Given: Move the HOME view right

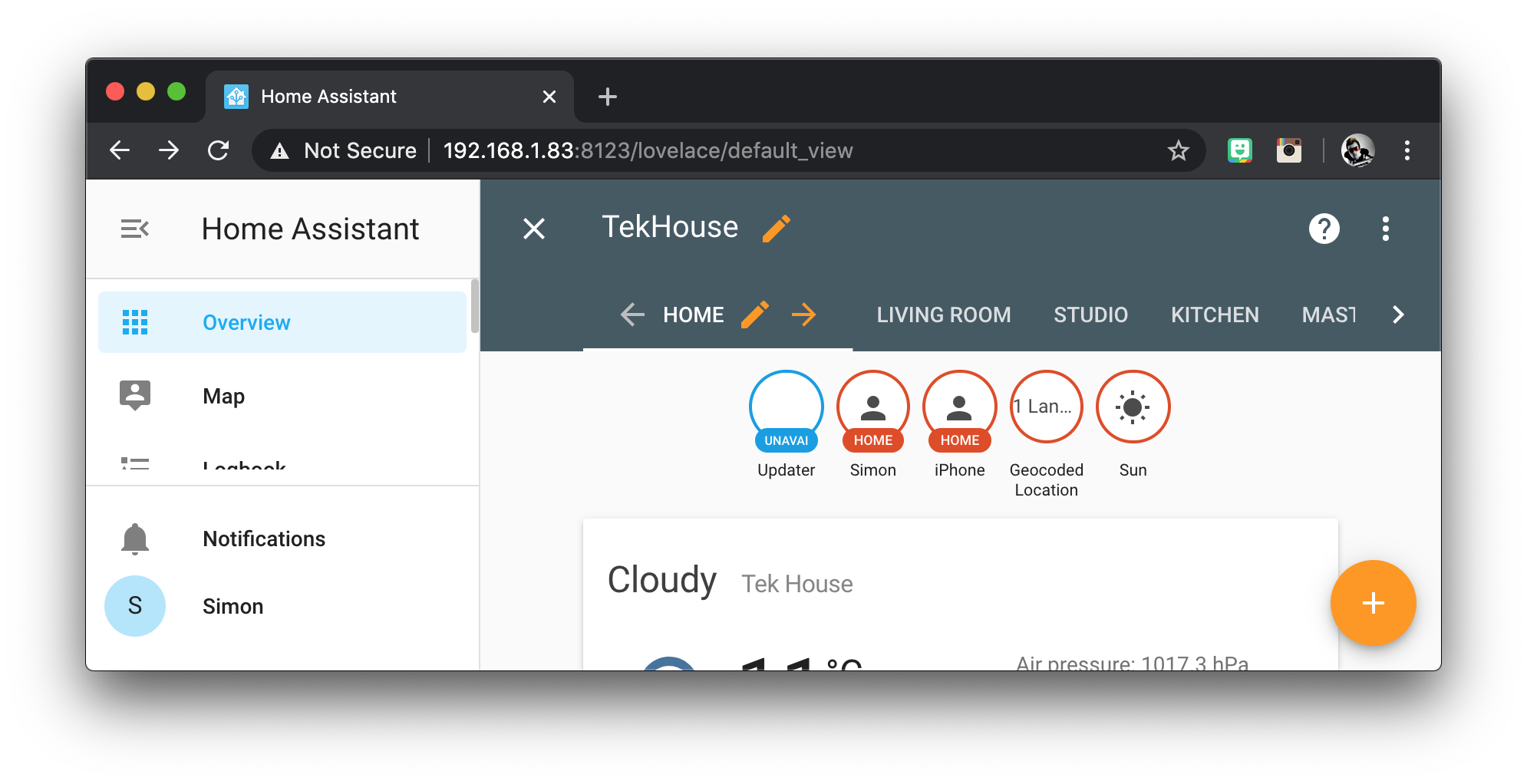Looking at the screenshot, I should click(804, 315).
